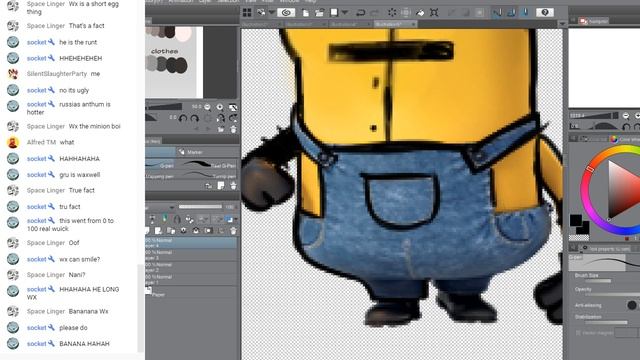Open the CLIP STUDIO grid launcher icon
Image resolution: width=640 pixels, height=360 pixels.
click(x=247, y=12)
